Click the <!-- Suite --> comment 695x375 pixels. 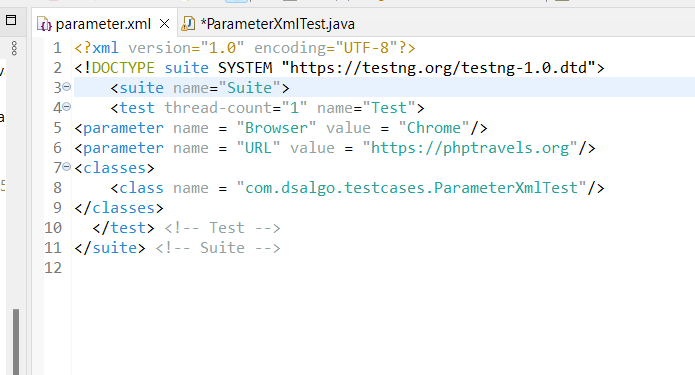click(x=218, y=248)
